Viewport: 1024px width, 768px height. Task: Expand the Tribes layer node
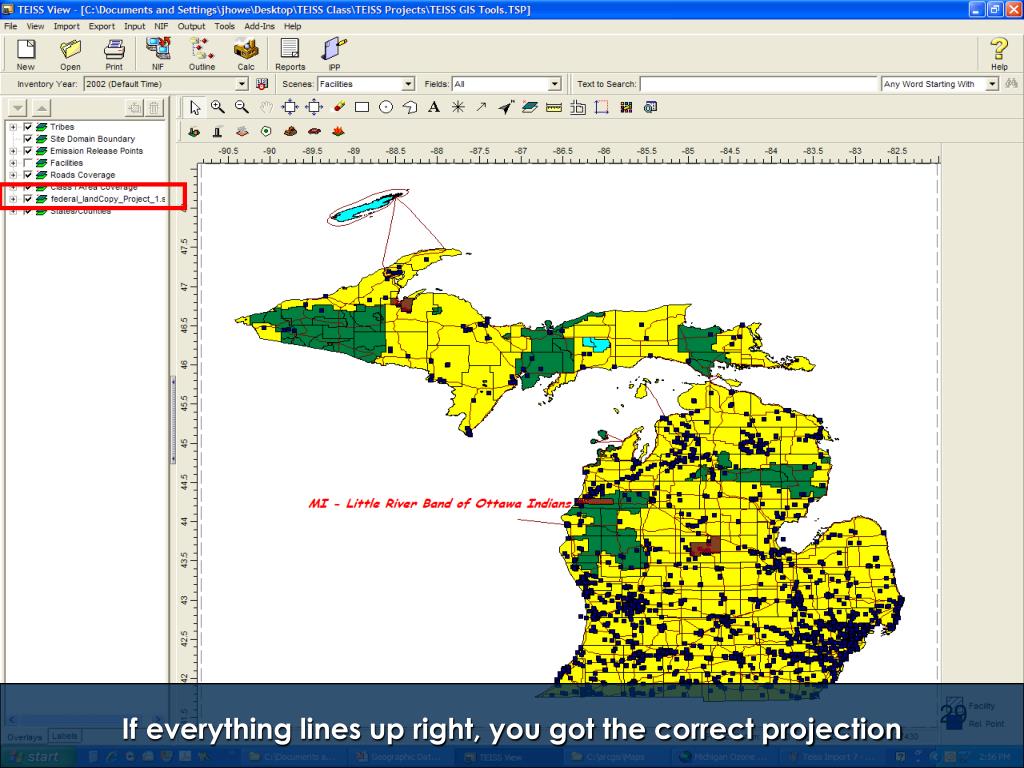pyautogui.click(x=13, y=127)
